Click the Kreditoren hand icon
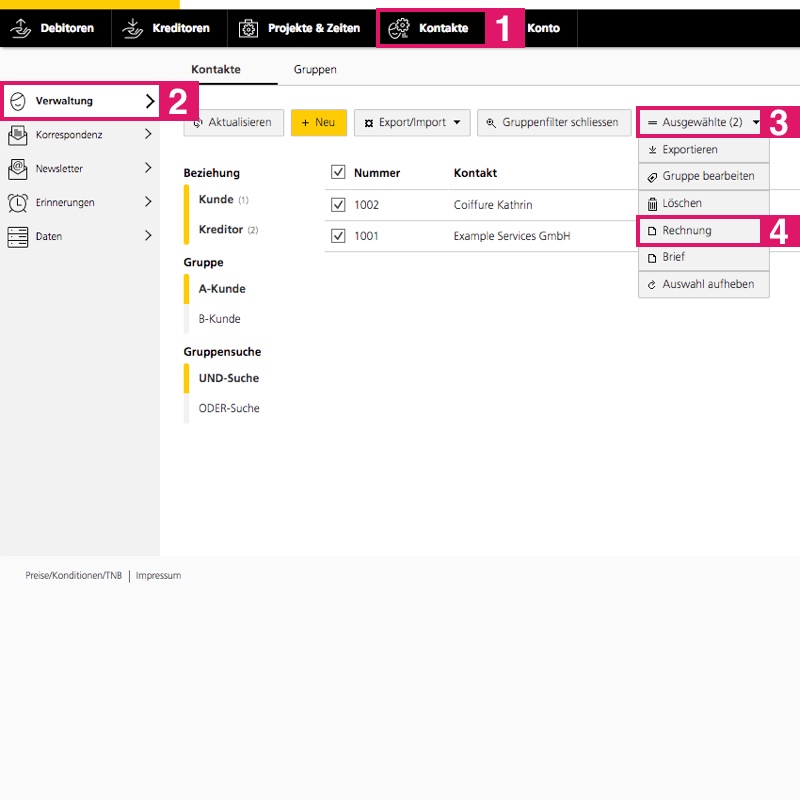800x800 pixels. tap(132, 28)
